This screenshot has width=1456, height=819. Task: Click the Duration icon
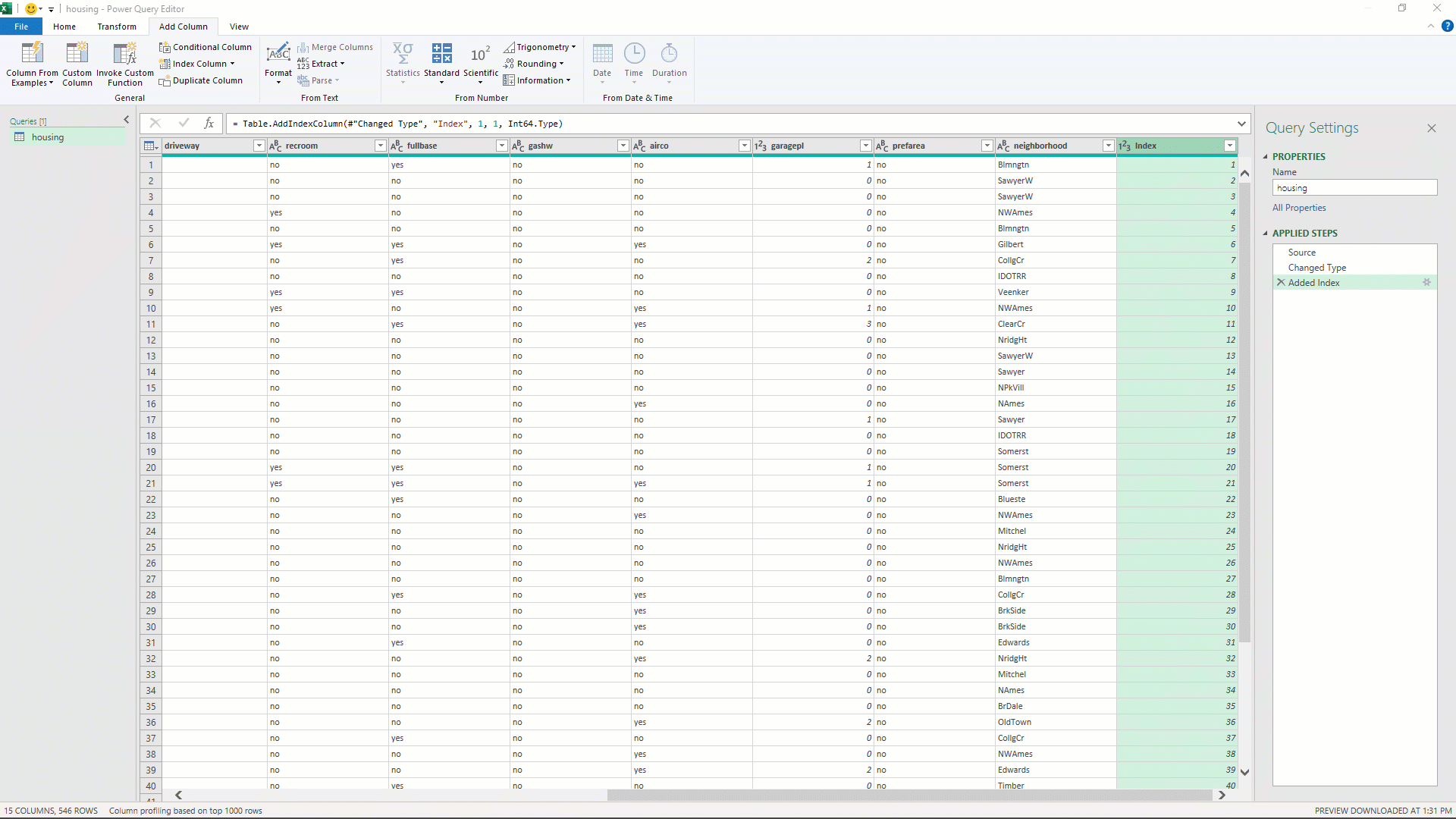coord(669,53)
